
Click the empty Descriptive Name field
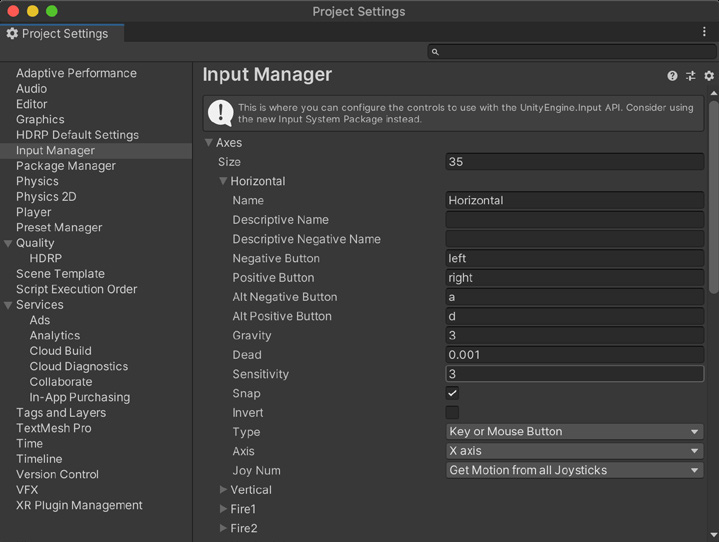click(575, 220)
